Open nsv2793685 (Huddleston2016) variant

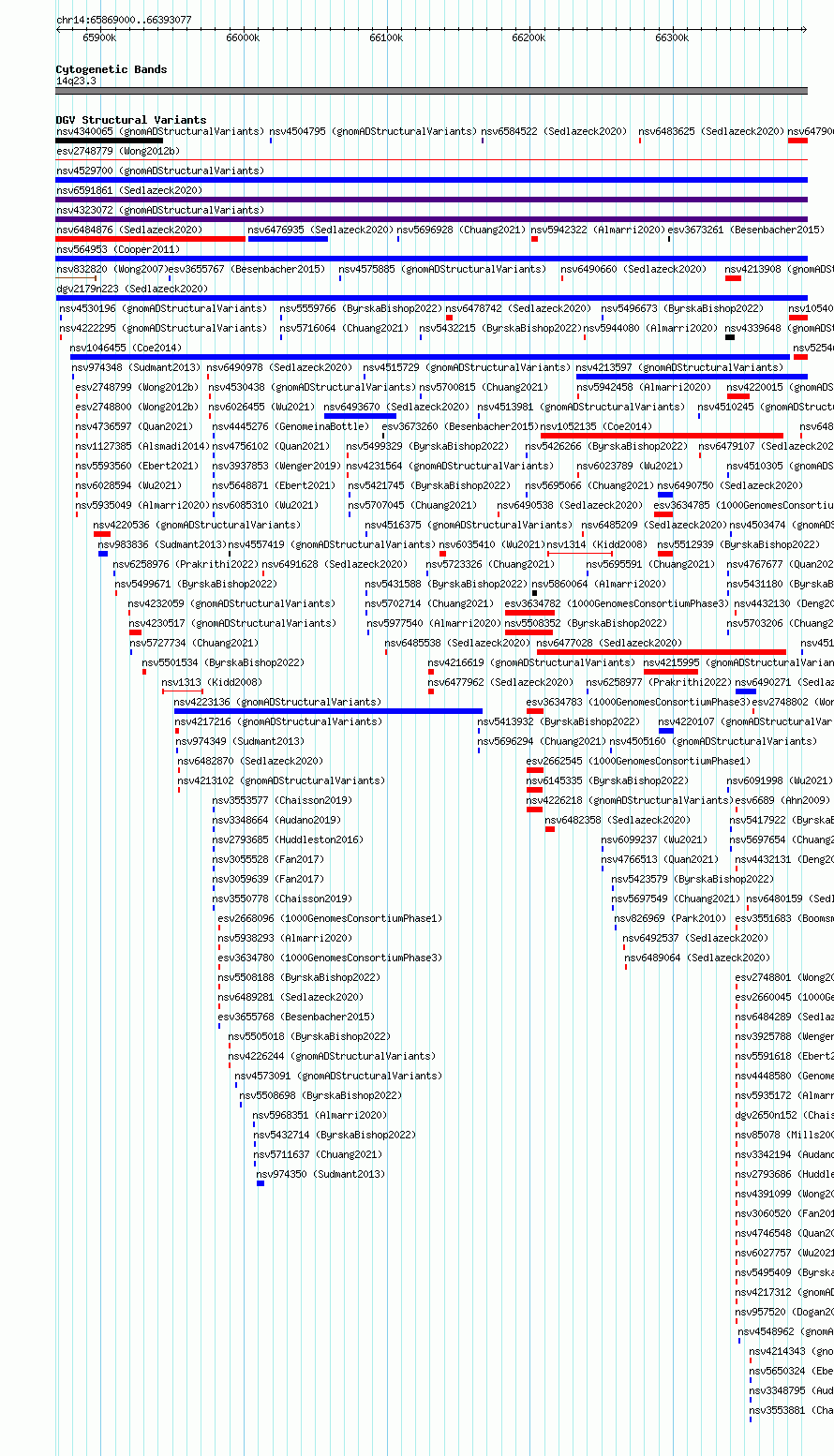288,839
